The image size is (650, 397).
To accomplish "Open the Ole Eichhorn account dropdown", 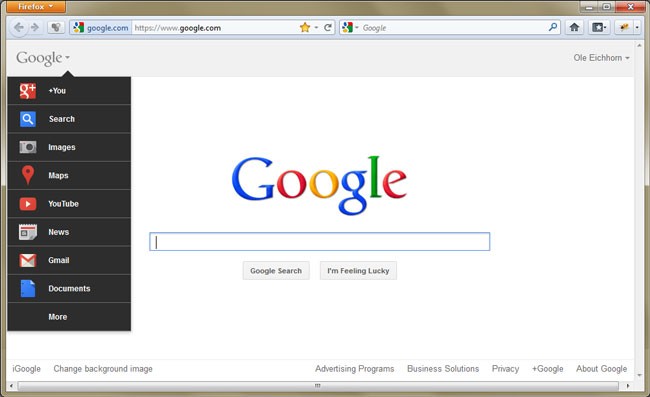I will 601,58.
